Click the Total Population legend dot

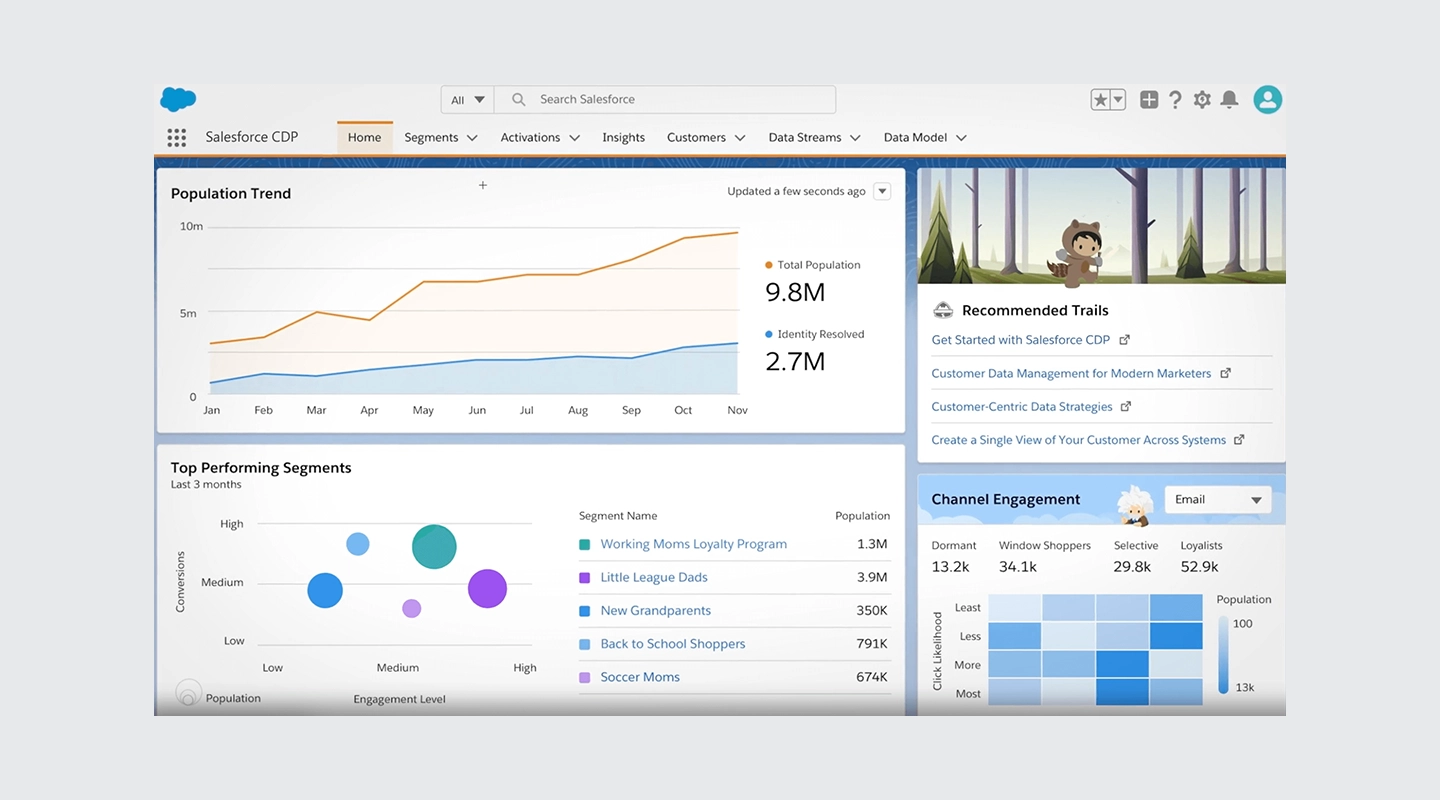[768, 265]
